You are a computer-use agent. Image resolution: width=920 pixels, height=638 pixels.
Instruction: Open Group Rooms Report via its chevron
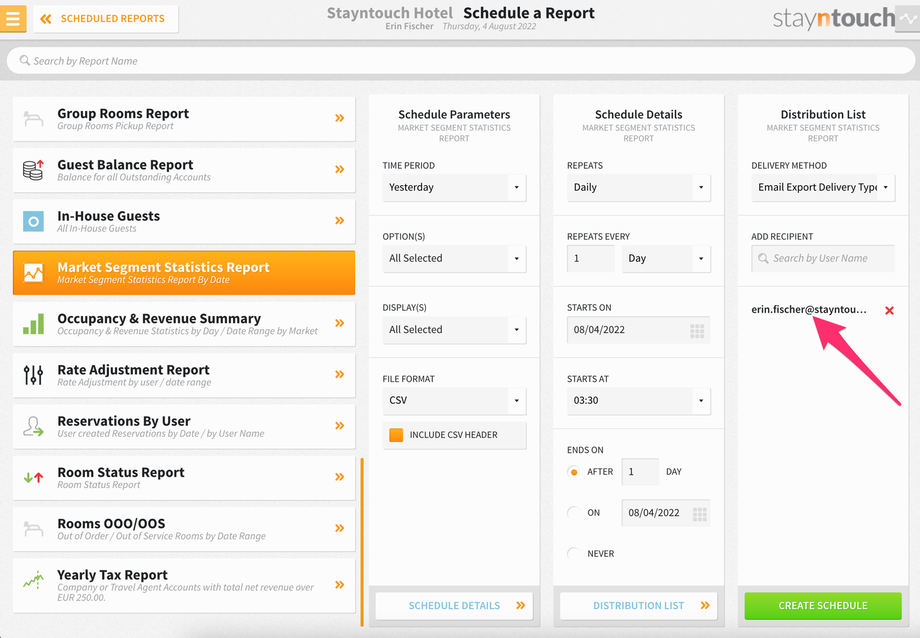coord(339,118)
